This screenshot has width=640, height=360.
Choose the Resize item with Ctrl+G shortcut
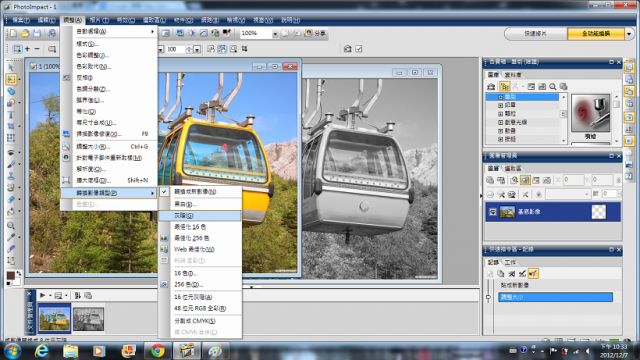109,147
